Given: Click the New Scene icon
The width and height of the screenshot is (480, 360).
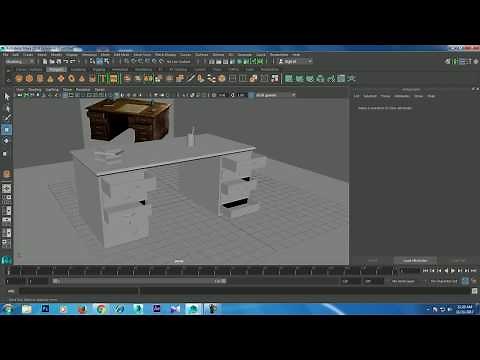Looking at the screenshot, I should [x=45, y=61].
